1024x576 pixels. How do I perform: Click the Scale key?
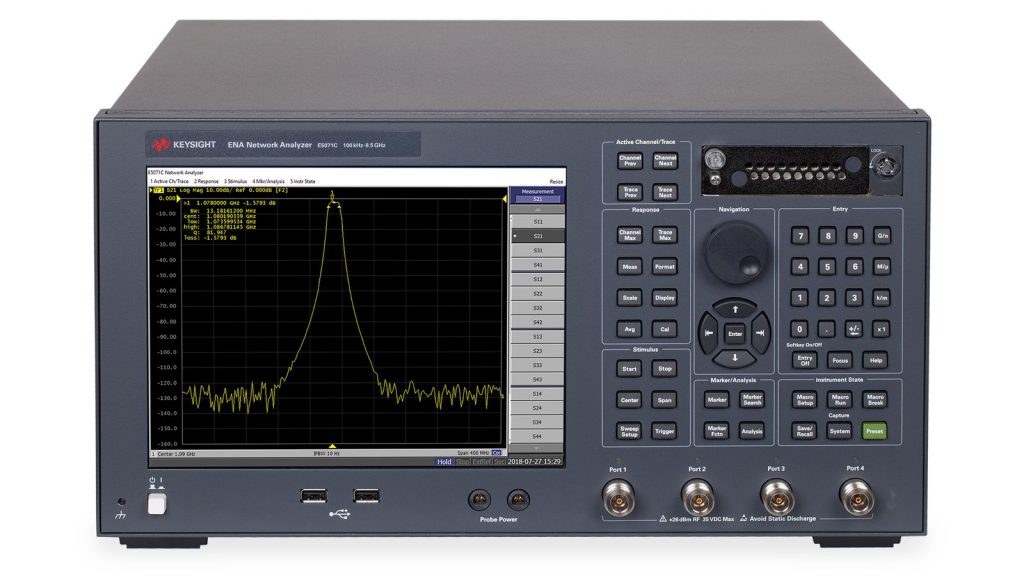[x=630, y=298]
